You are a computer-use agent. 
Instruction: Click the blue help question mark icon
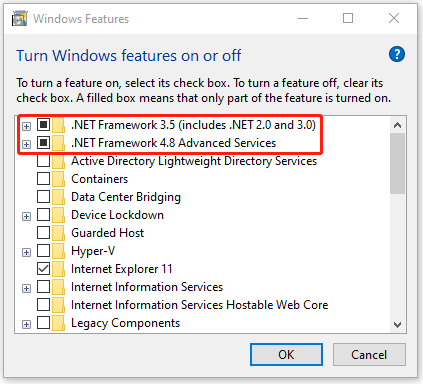[397, 54]
